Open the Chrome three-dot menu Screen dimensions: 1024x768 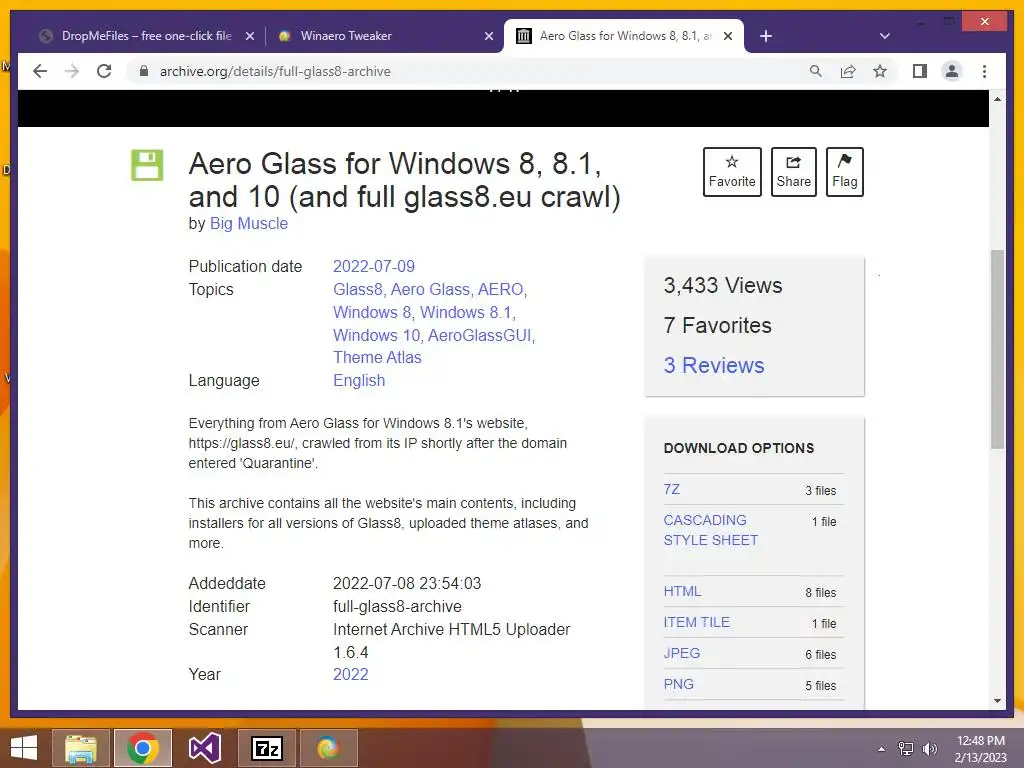(984, 71)
